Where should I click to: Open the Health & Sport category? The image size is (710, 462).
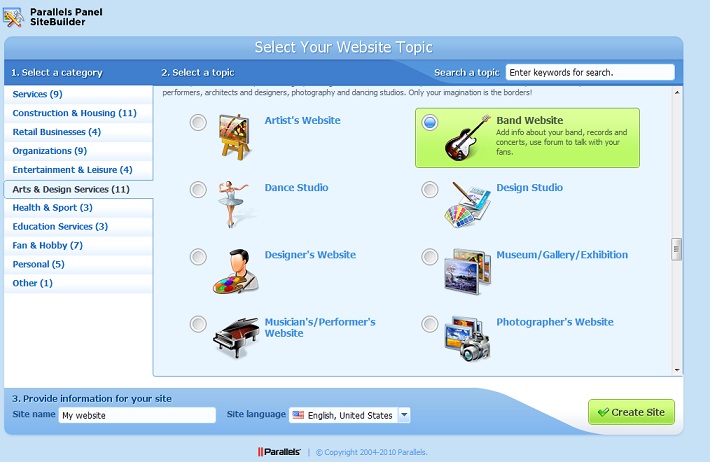52,208
